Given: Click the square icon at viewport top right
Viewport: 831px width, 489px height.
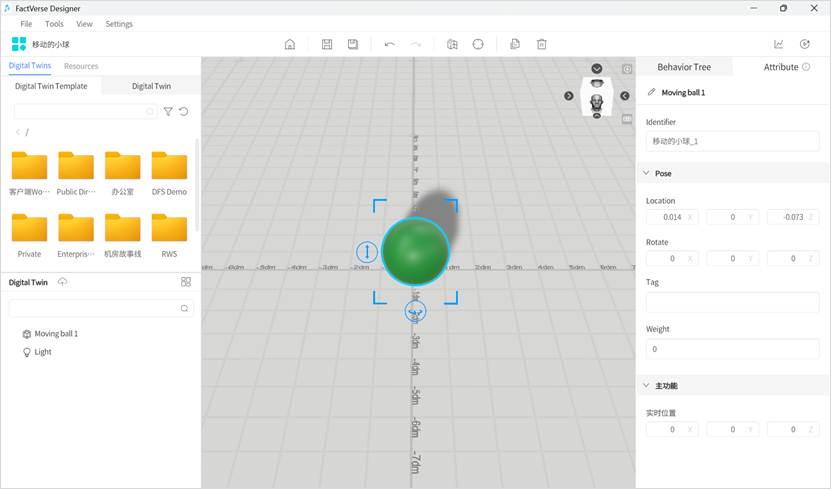Looking at the screenshot, I should [627, 69].
